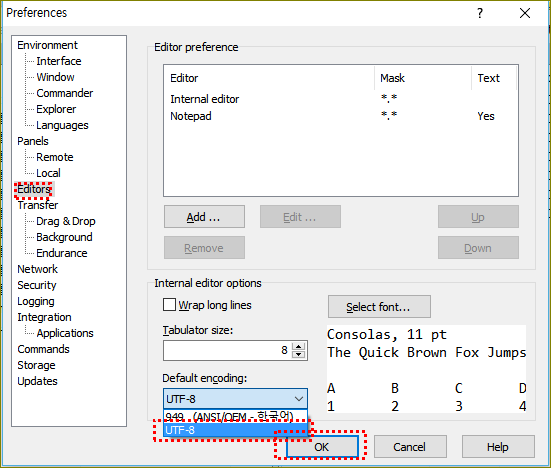
Task: Click the question mark help icon
Action: pos(480,13)
